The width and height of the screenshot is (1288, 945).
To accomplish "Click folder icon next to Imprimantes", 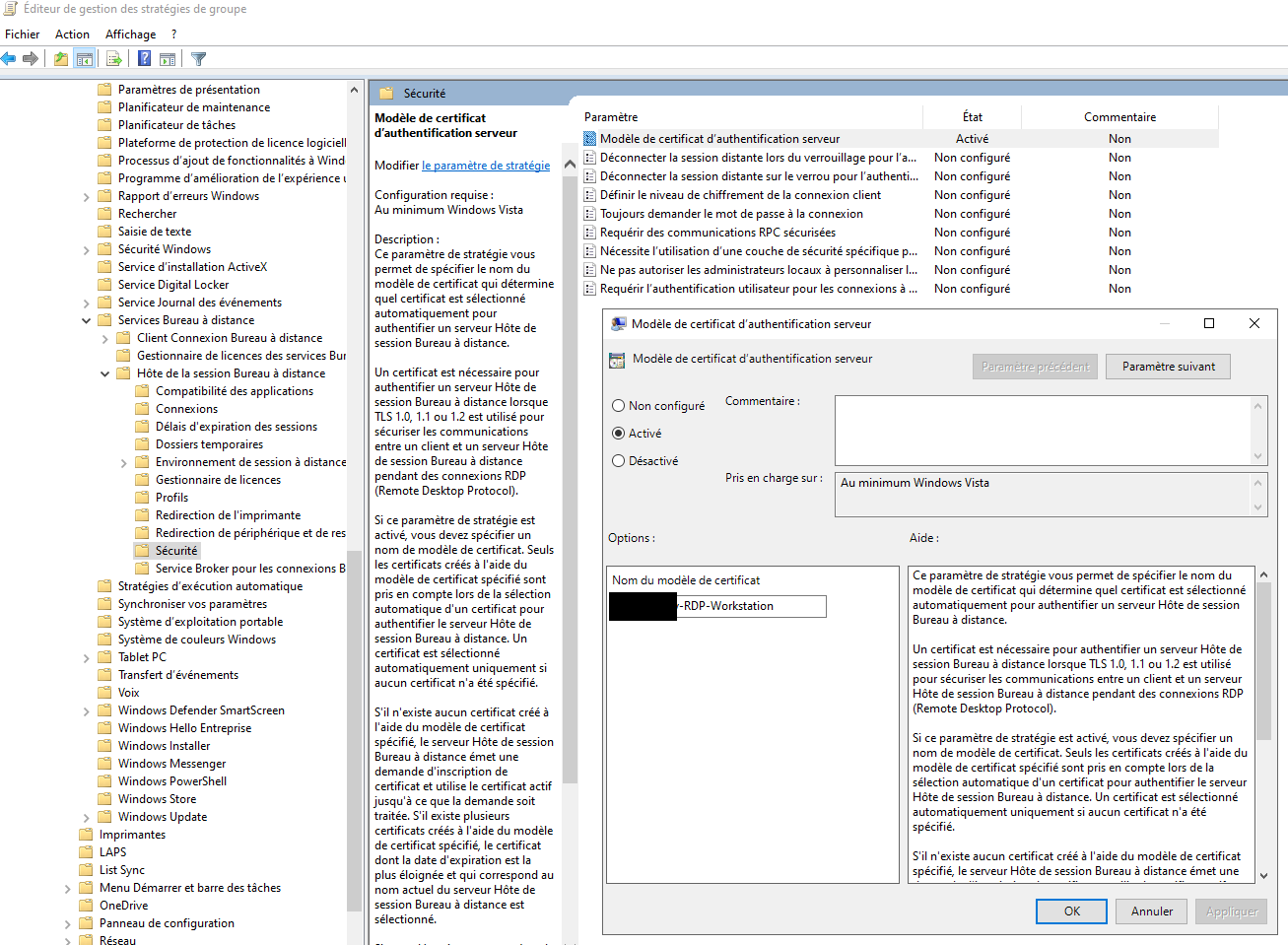I will coord(86,835).
